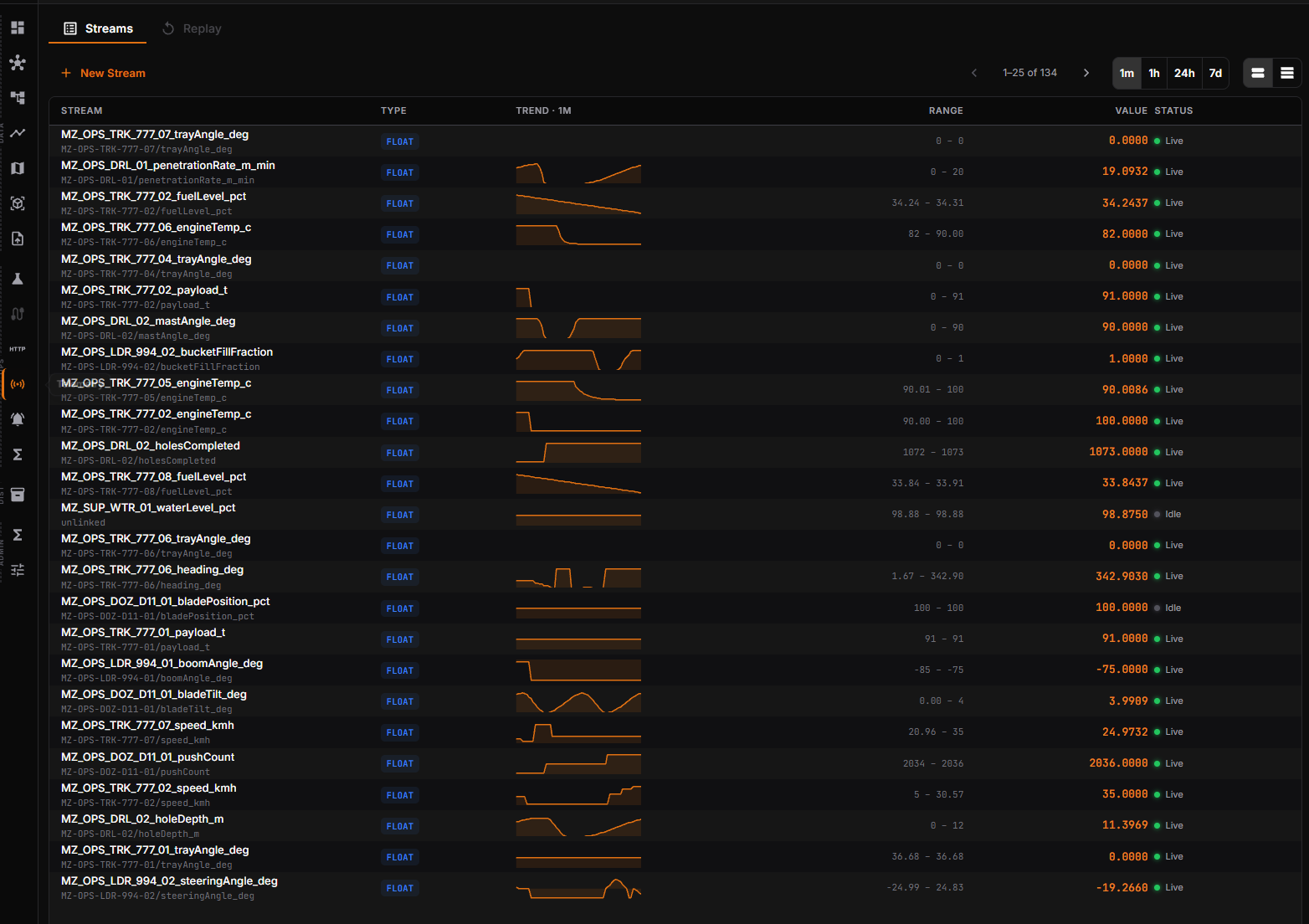Switch to compact three-row density view
Viewport: 1309px width, 924px height.
click(1287, 73)
